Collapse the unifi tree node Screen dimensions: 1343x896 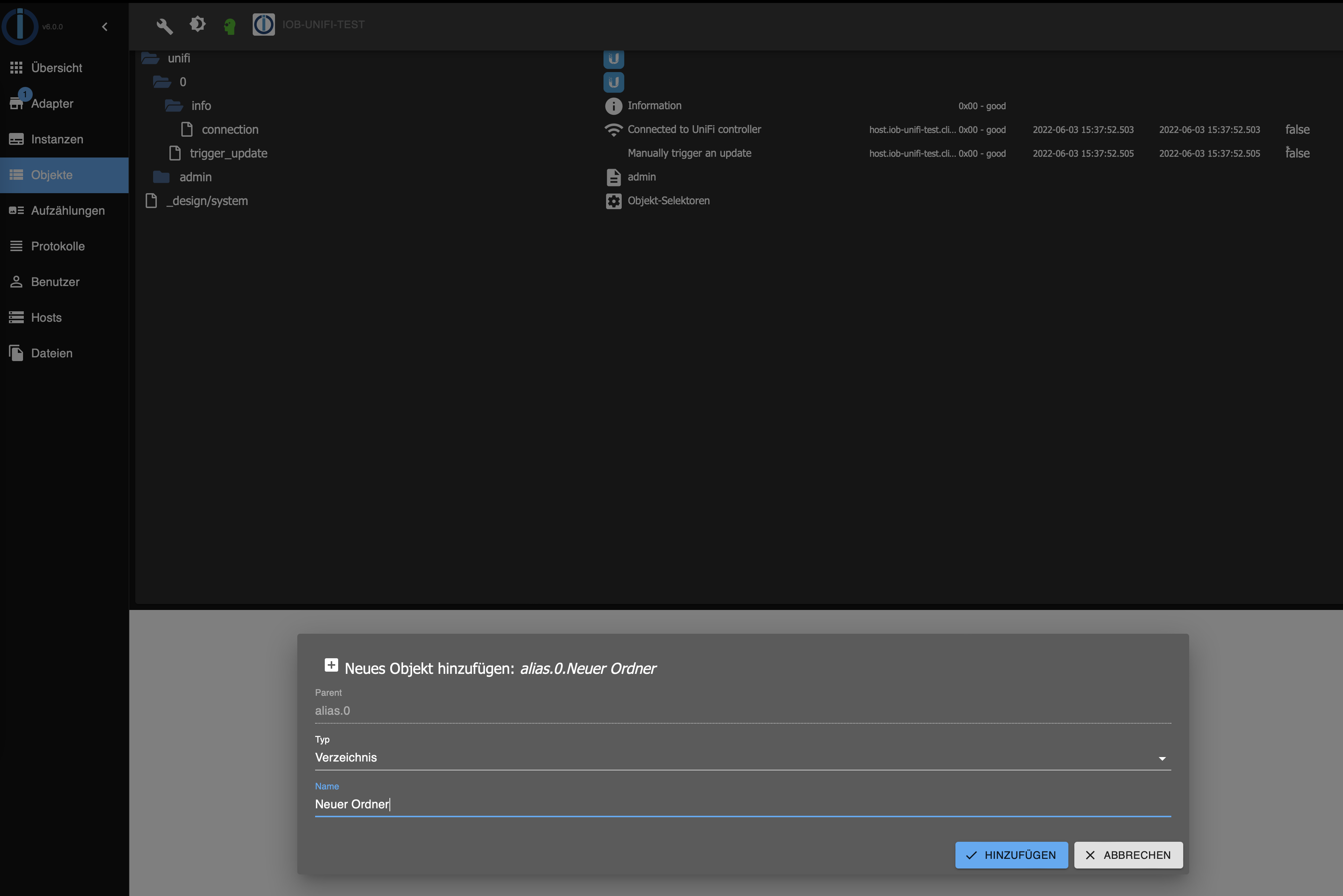(150, 58)
